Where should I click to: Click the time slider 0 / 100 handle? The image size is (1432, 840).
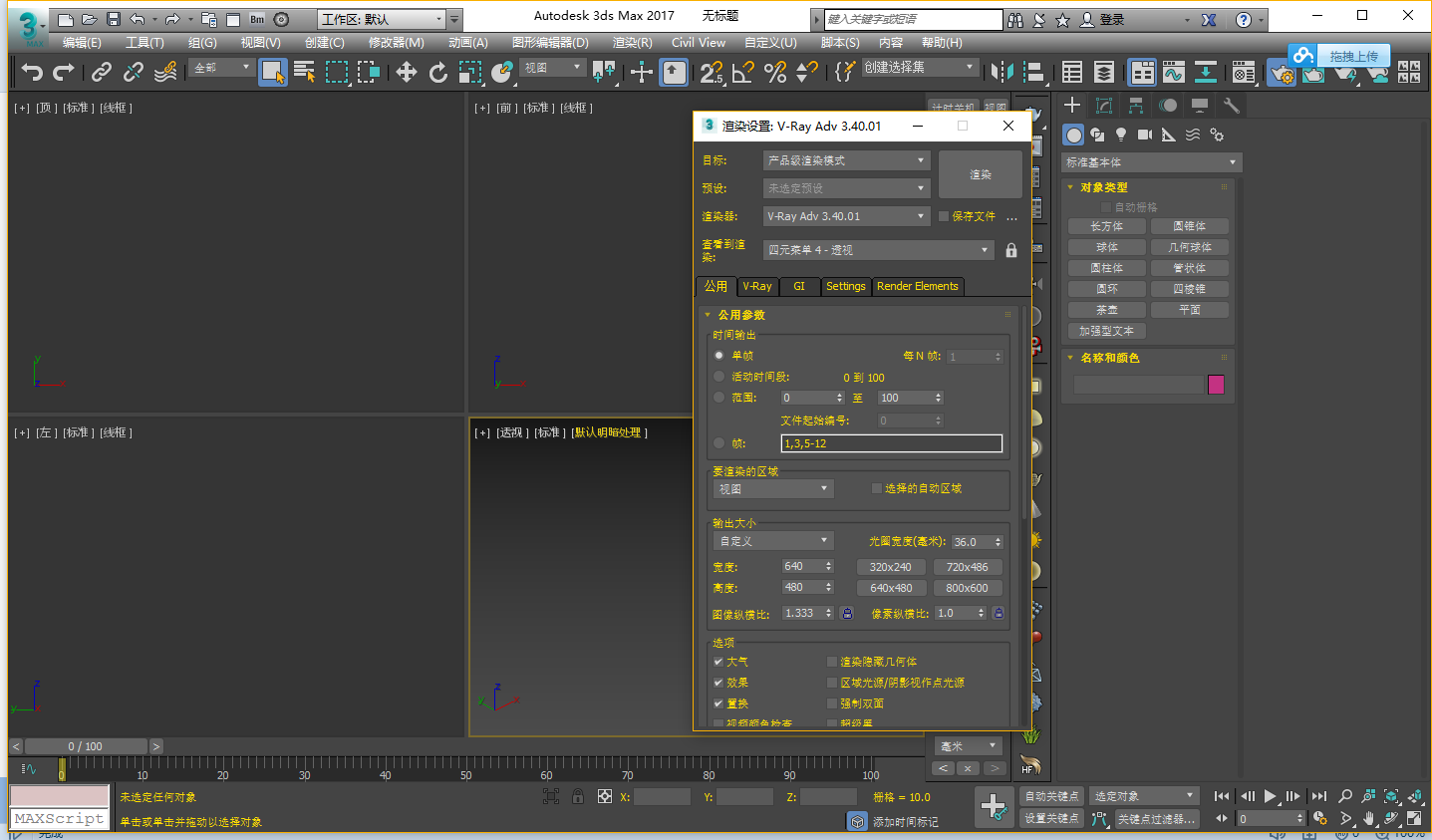tap(86, 746)
